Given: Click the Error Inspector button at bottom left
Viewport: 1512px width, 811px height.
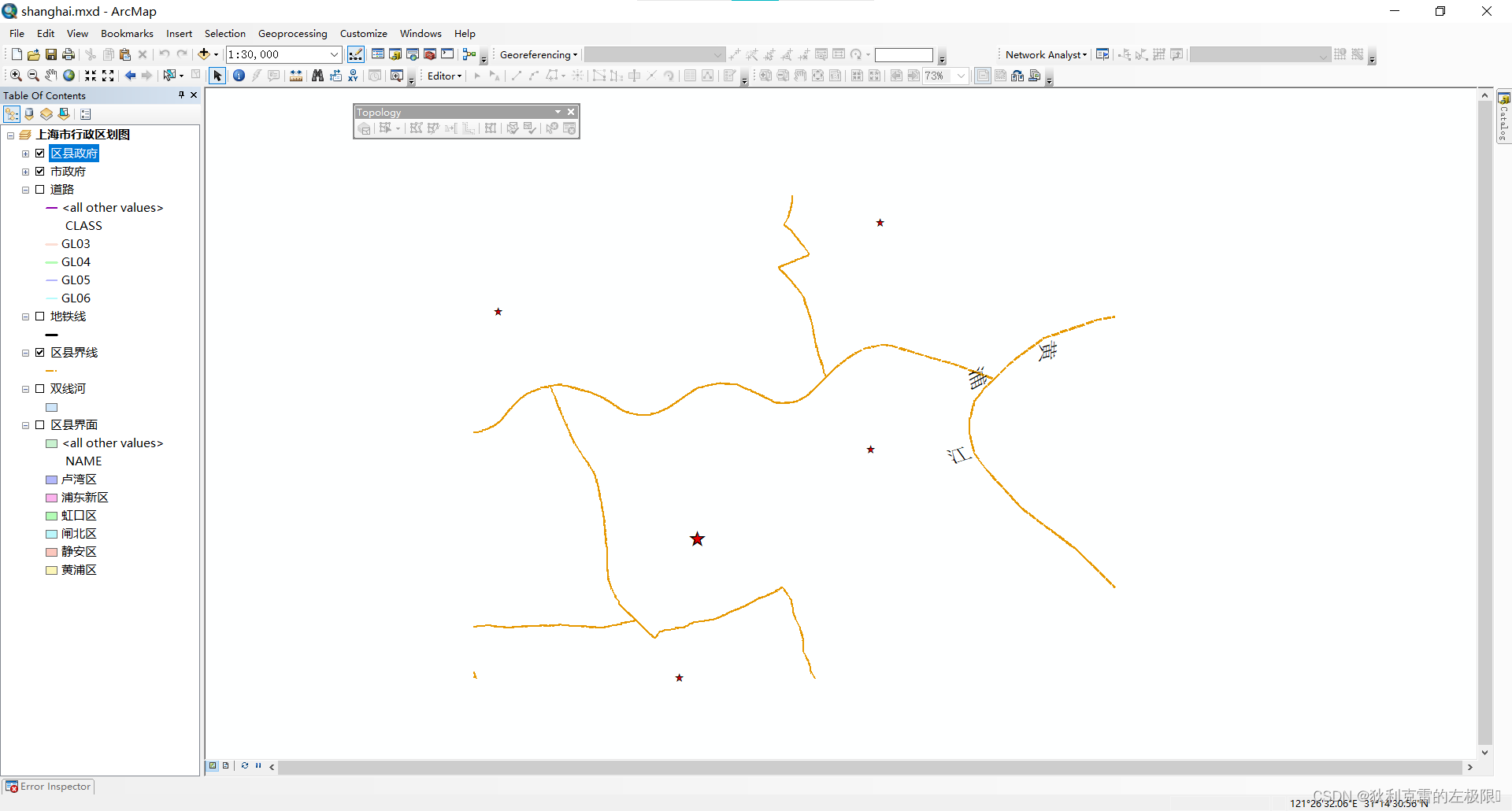Looking at the screenshot, I should coord(48,786).
